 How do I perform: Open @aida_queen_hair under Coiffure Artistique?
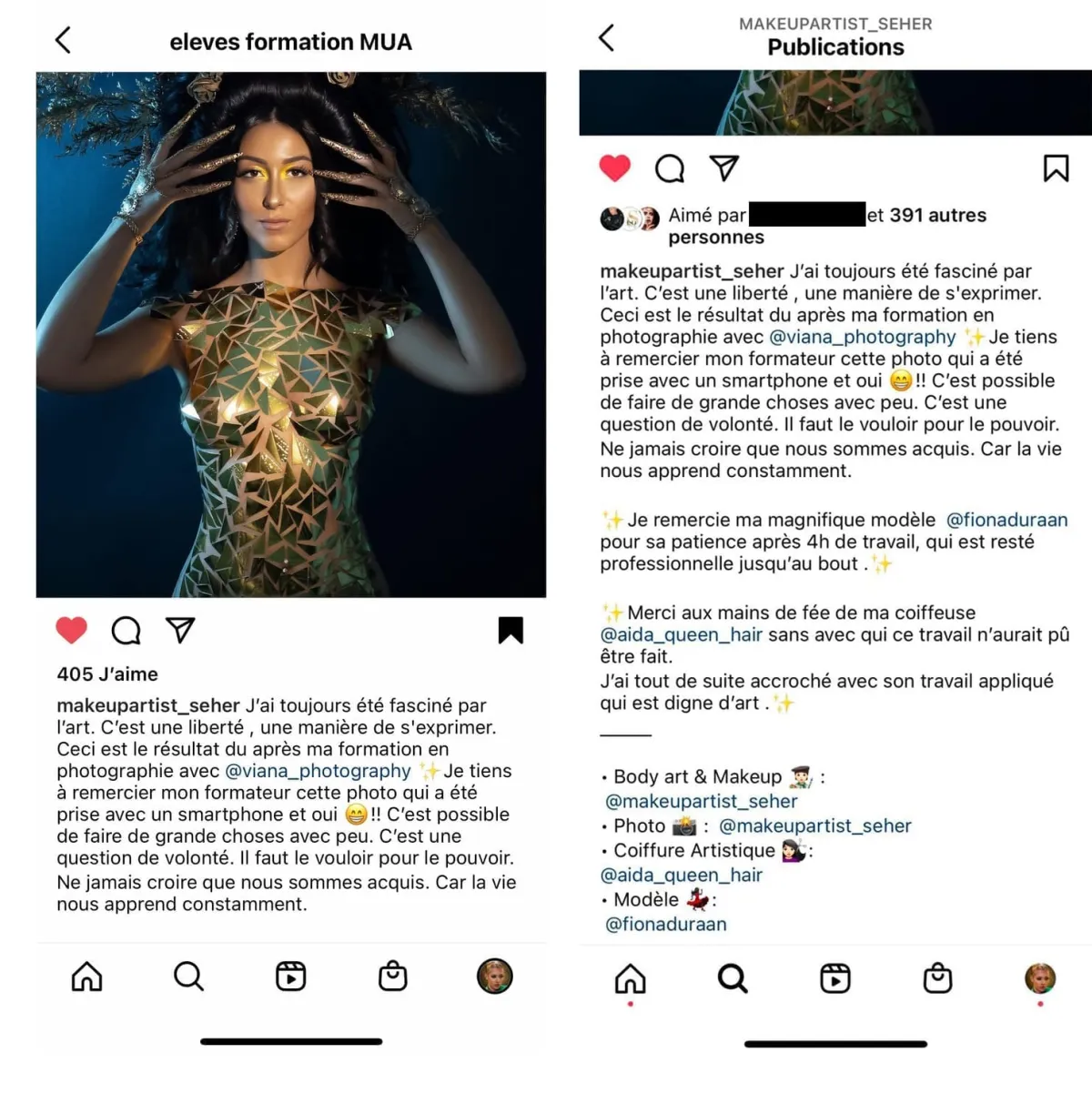(x=682, y=875)
